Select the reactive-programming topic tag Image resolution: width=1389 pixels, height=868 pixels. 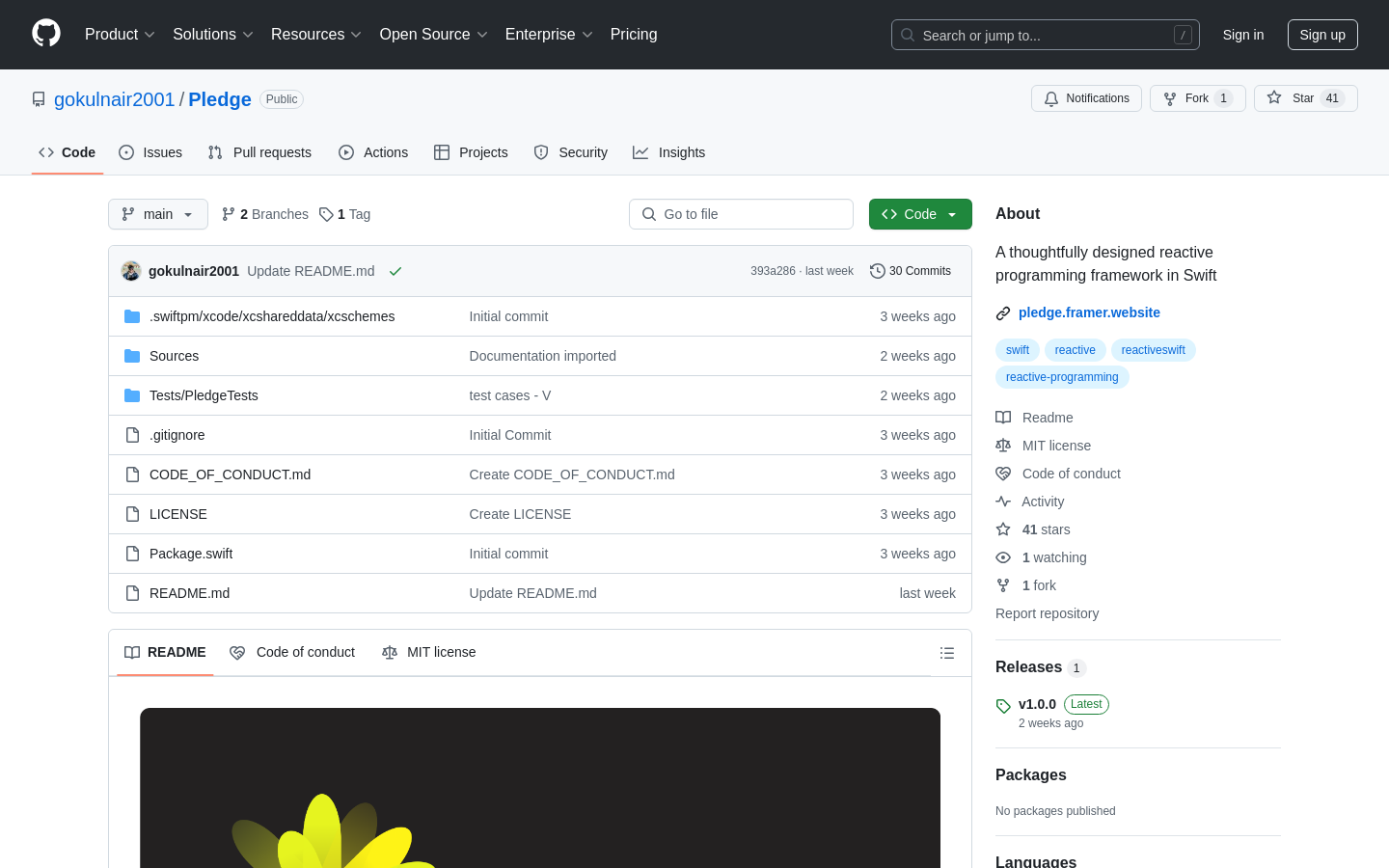(1062, 377)
